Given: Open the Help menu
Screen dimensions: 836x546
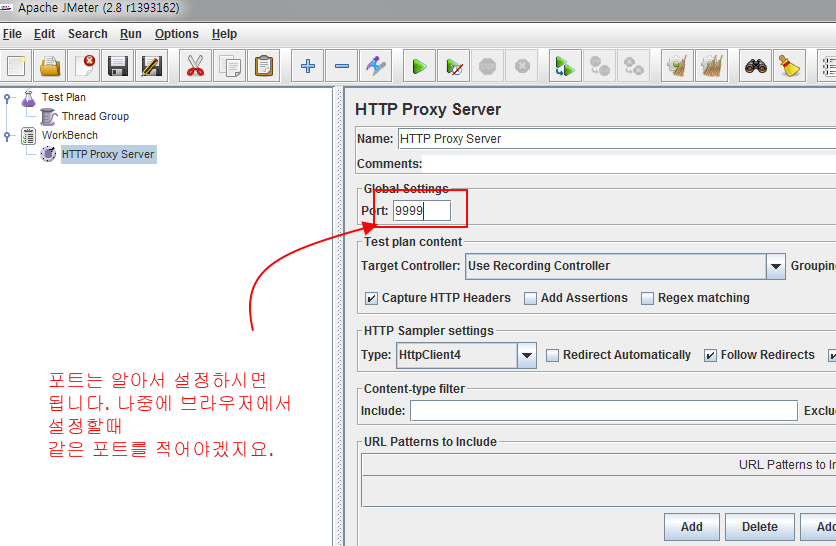Looking at the screenshot, I should click(224, 34).
